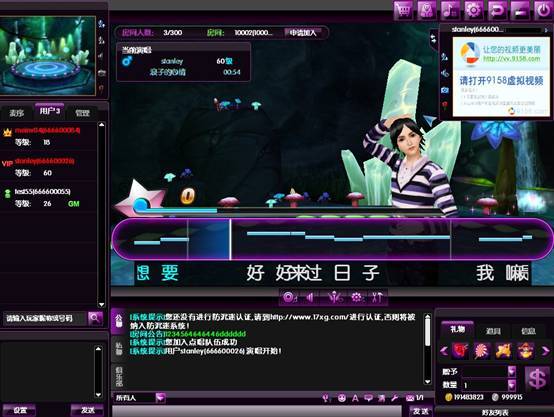
Task: Select the lollipop gift item
Action: [x=482, y=351]
